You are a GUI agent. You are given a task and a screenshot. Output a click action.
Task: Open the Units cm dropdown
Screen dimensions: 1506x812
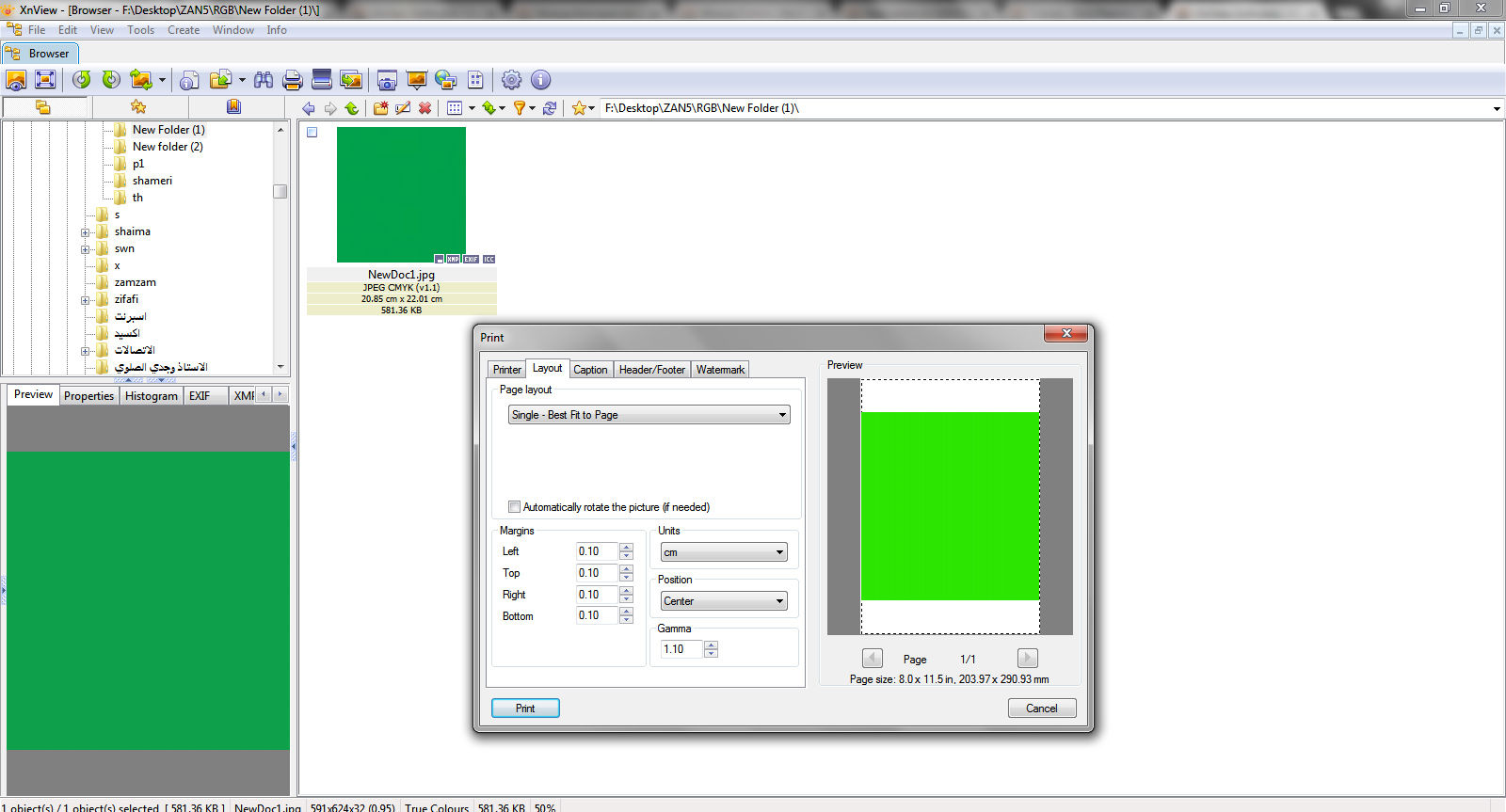click(723, 552)
